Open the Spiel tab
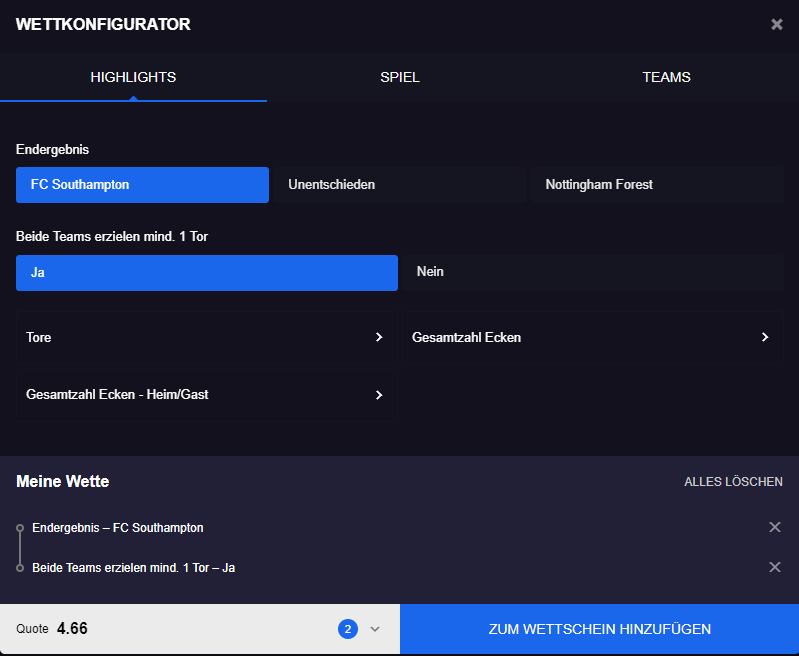799x656 pixels. 400,77
